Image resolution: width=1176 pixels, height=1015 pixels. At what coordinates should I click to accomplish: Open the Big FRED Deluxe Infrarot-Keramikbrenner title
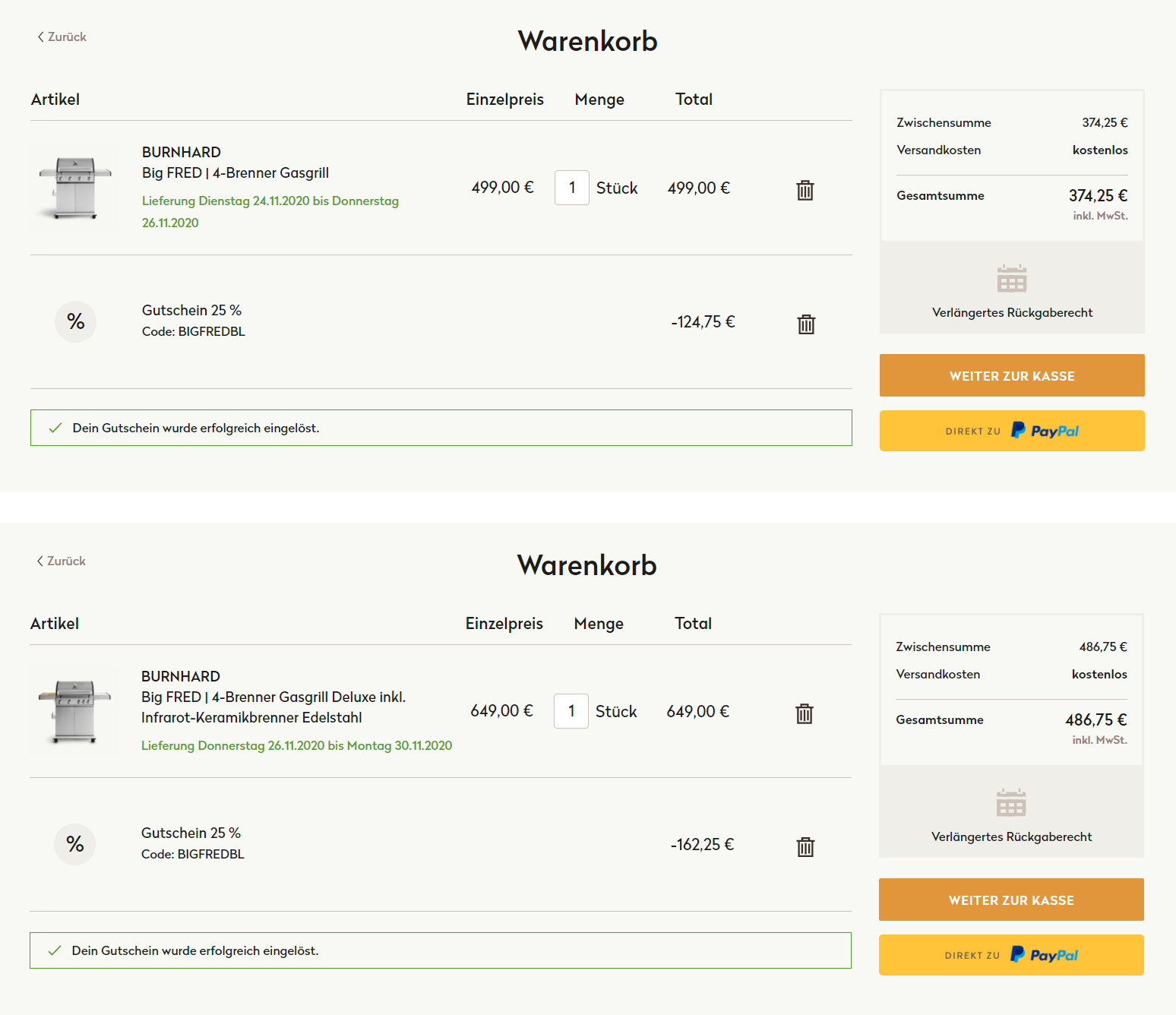pos(273,707)
